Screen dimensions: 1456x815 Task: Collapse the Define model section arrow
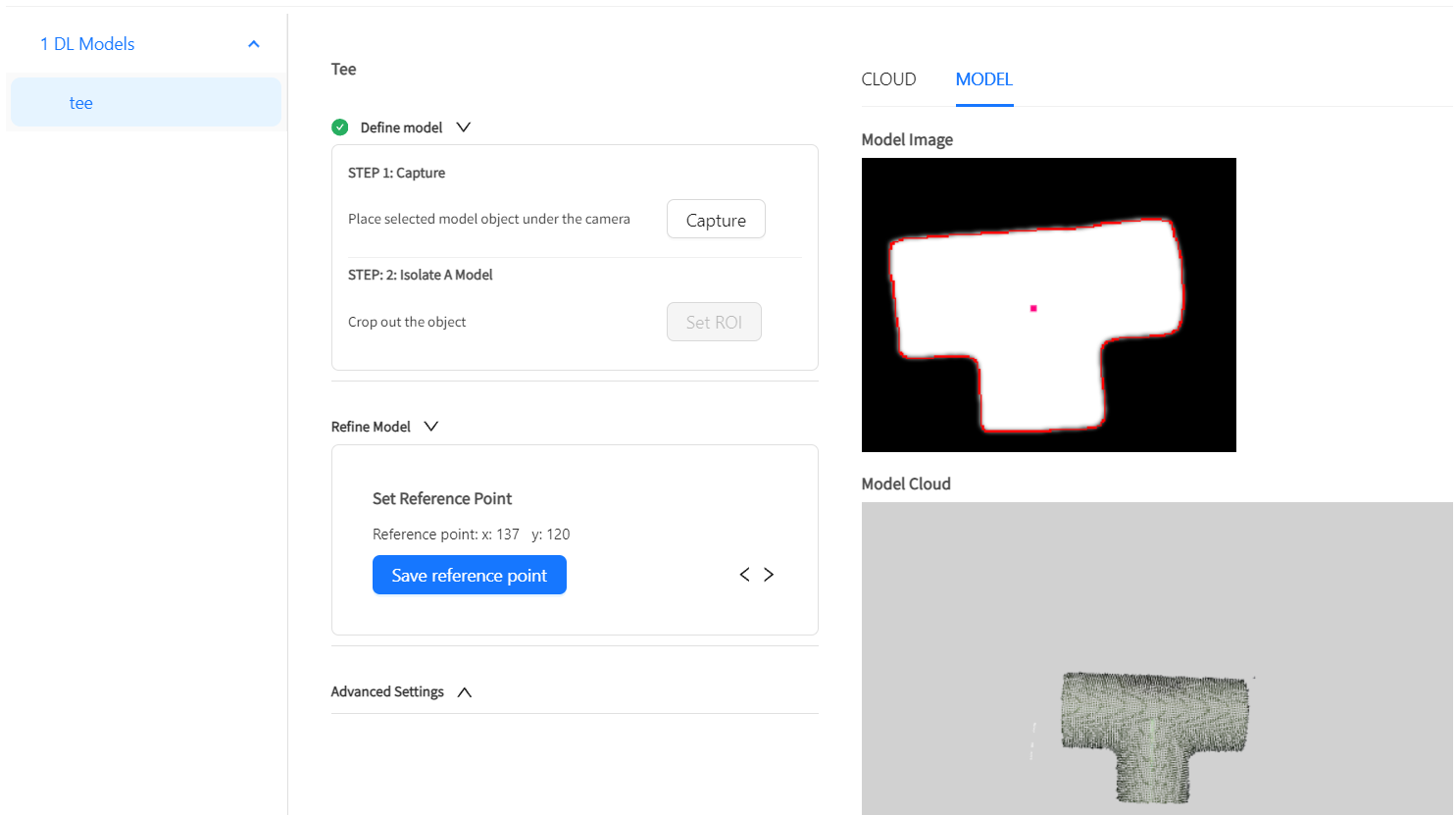[x=464, y=127]
